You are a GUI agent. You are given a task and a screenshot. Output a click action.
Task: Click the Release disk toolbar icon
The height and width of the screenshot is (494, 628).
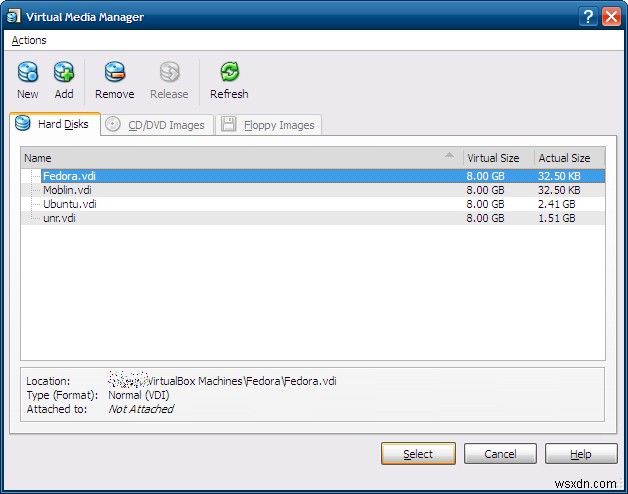pyautogui.click(x=169, y=80)
